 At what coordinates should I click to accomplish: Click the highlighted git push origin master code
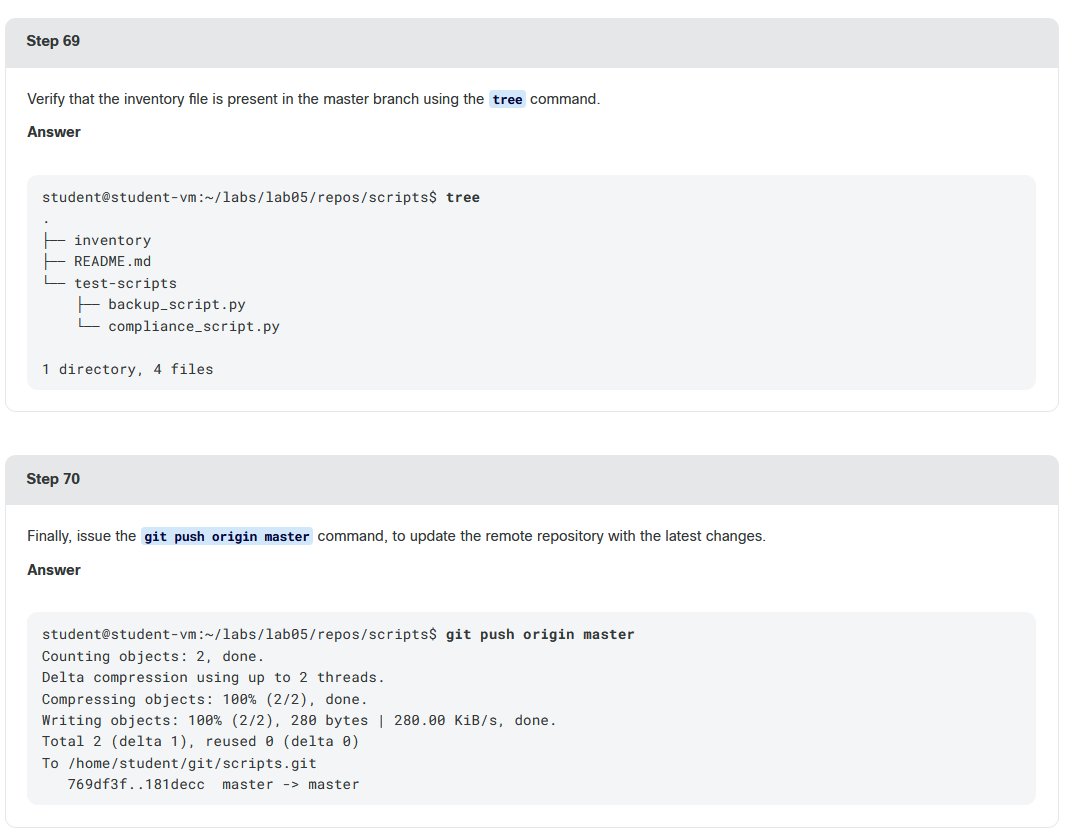226,536
